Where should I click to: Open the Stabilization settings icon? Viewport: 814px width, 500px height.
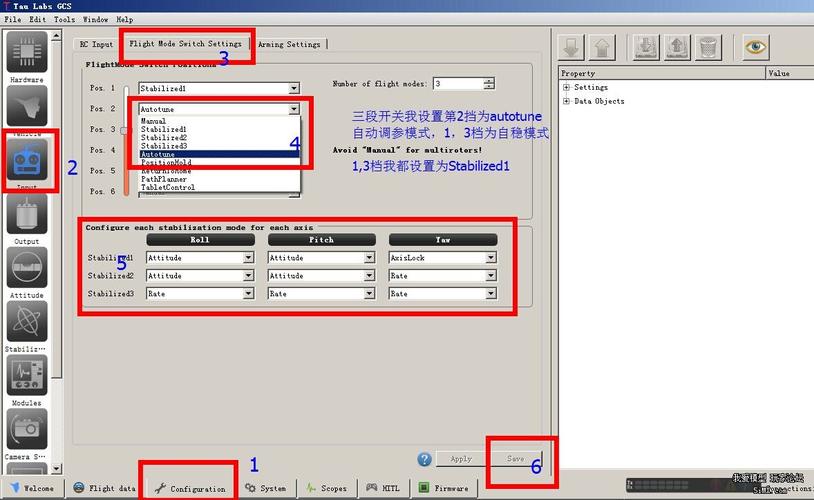27,322
